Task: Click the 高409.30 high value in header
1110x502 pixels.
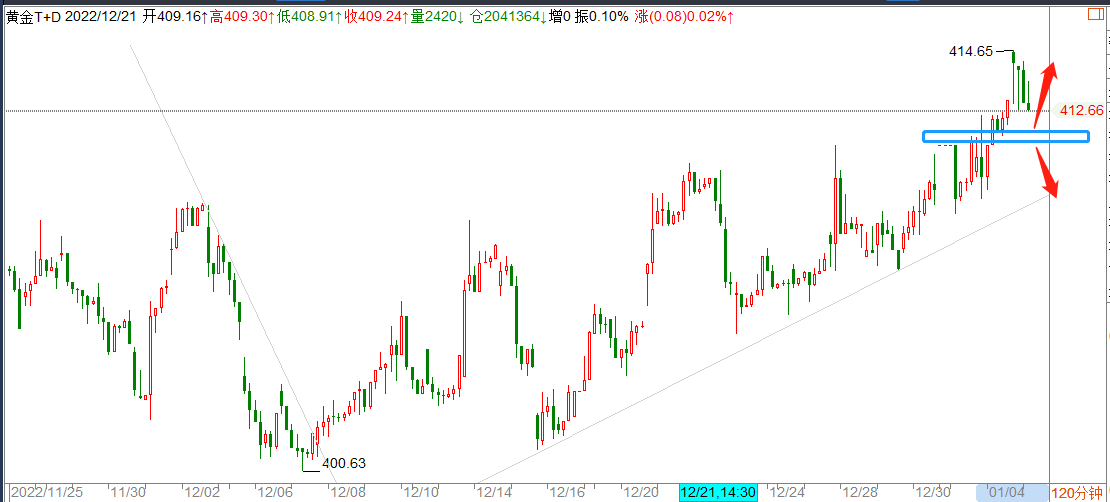Action: tap(243, 17)
